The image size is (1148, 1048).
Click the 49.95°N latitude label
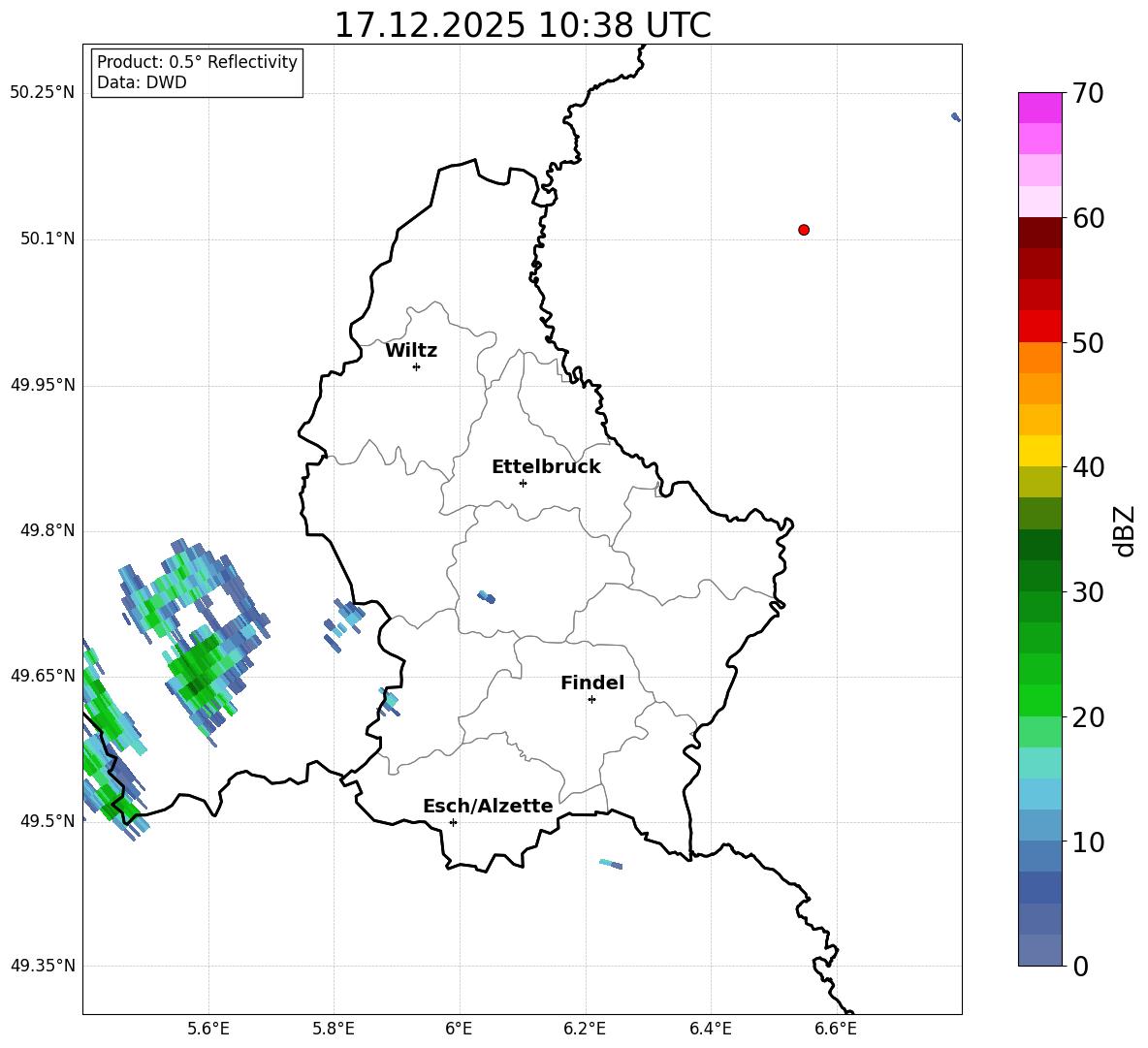(43, 385)
